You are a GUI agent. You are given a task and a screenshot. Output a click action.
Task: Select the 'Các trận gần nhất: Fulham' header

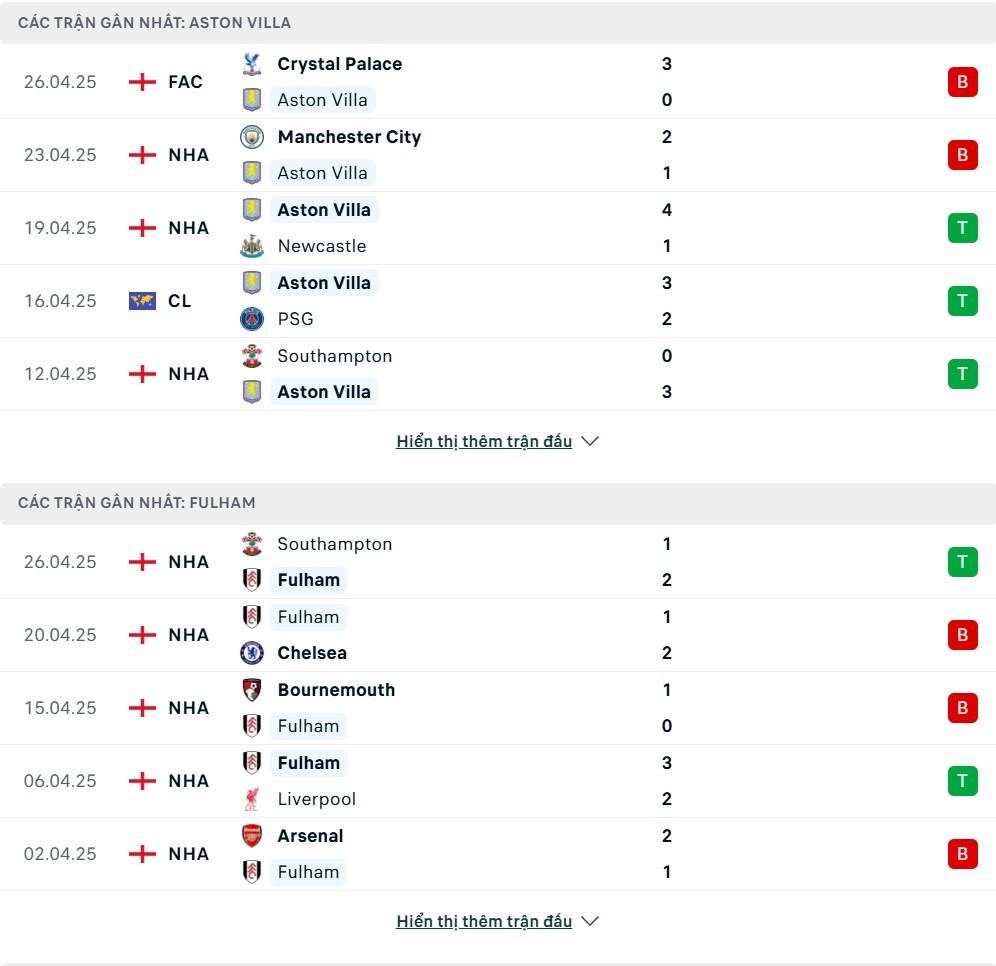coord(498,503)
